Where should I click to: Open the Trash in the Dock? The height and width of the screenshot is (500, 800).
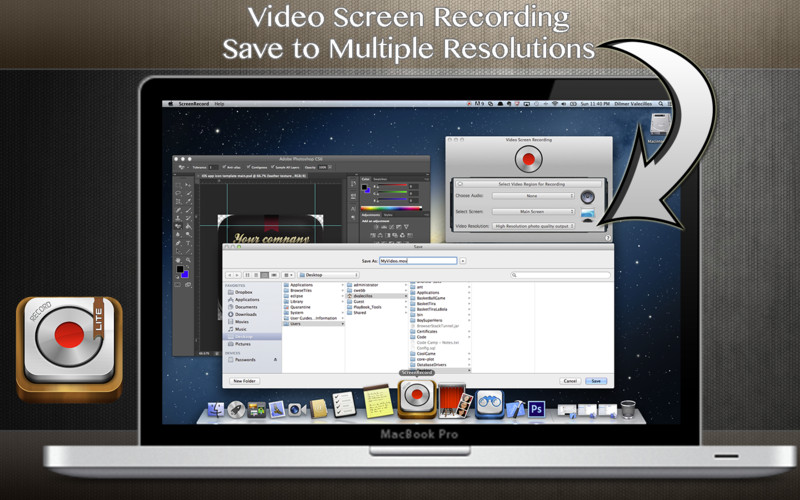628,409
